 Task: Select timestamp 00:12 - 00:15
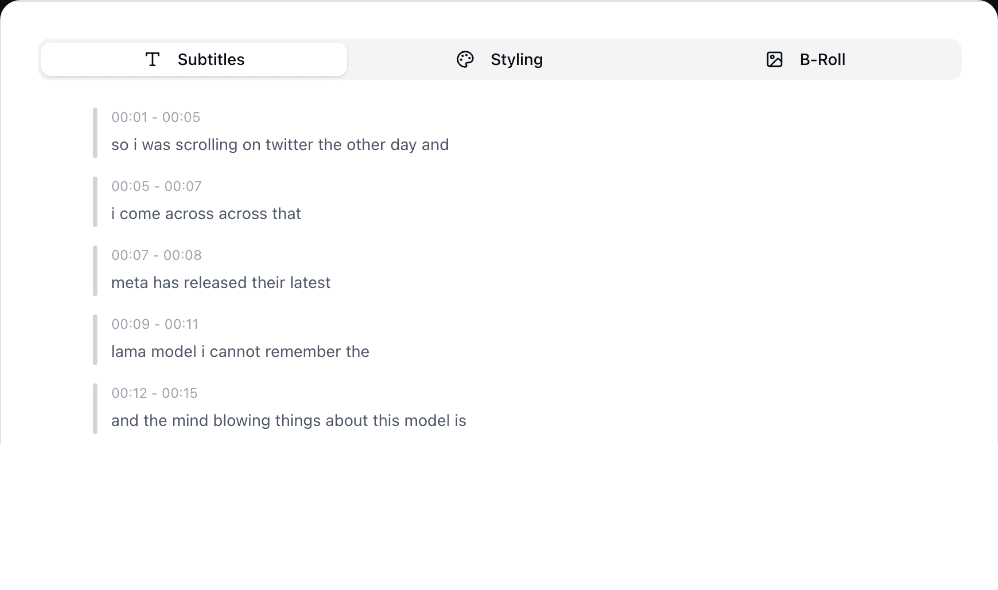(155, 393)
